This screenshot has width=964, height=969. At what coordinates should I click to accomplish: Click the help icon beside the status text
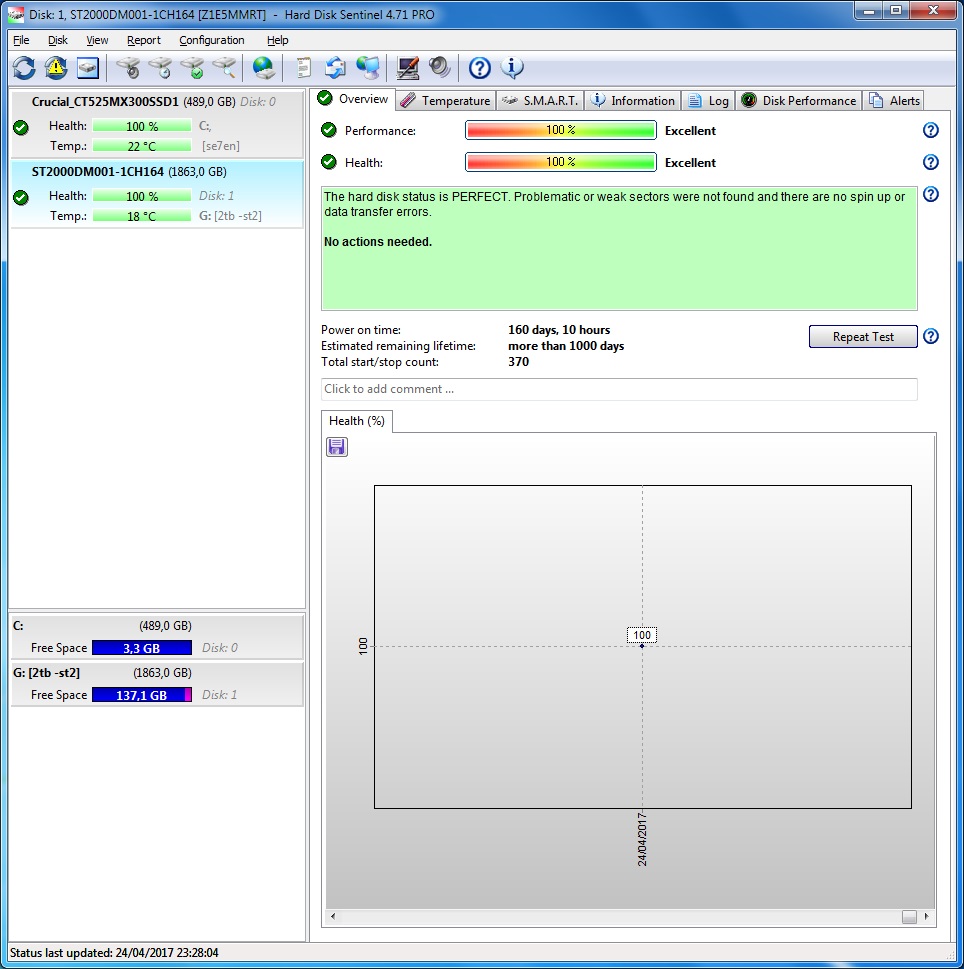coord(931,195)
